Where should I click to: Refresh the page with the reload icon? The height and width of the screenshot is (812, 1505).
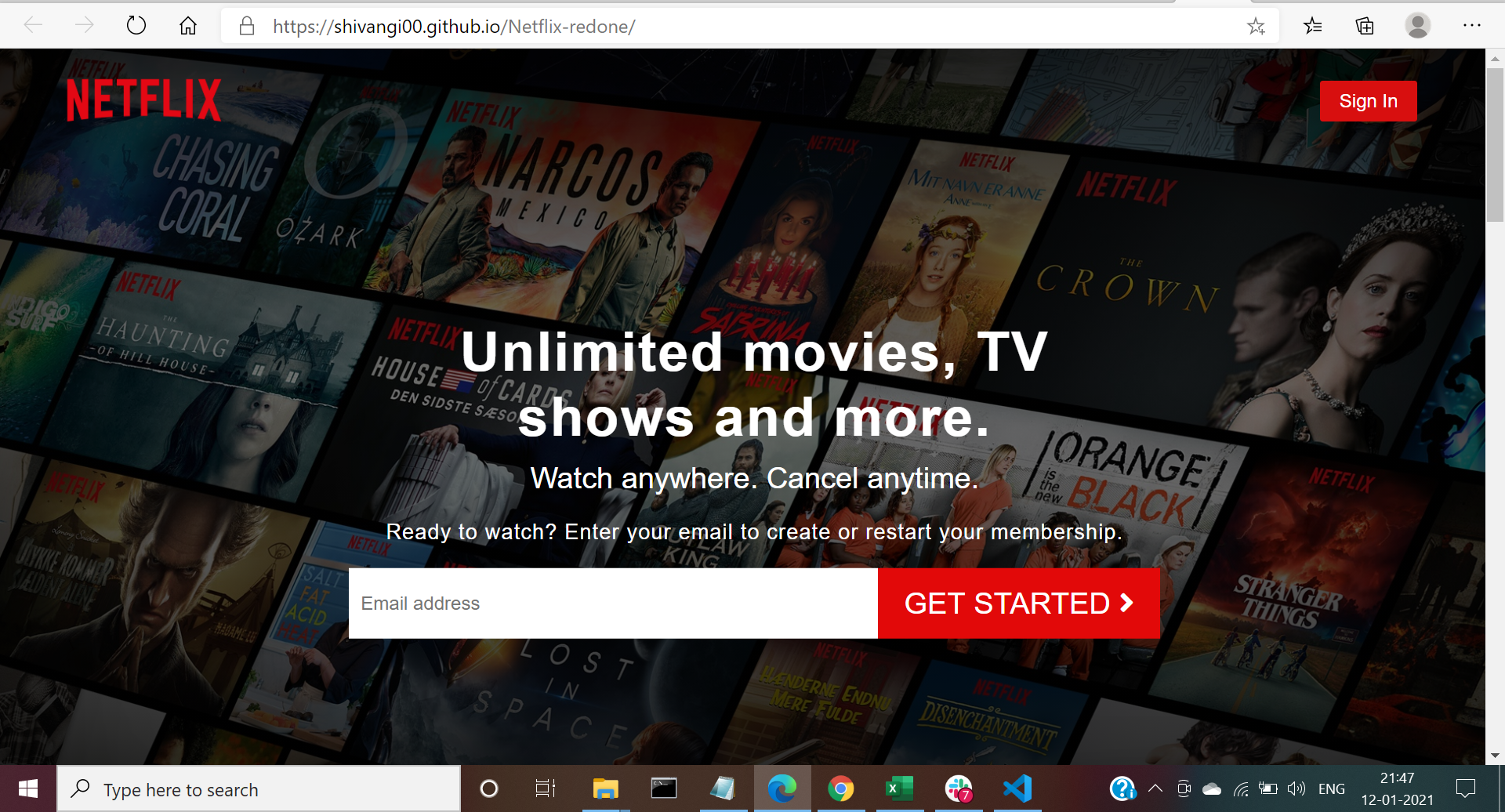pos(136,26)
